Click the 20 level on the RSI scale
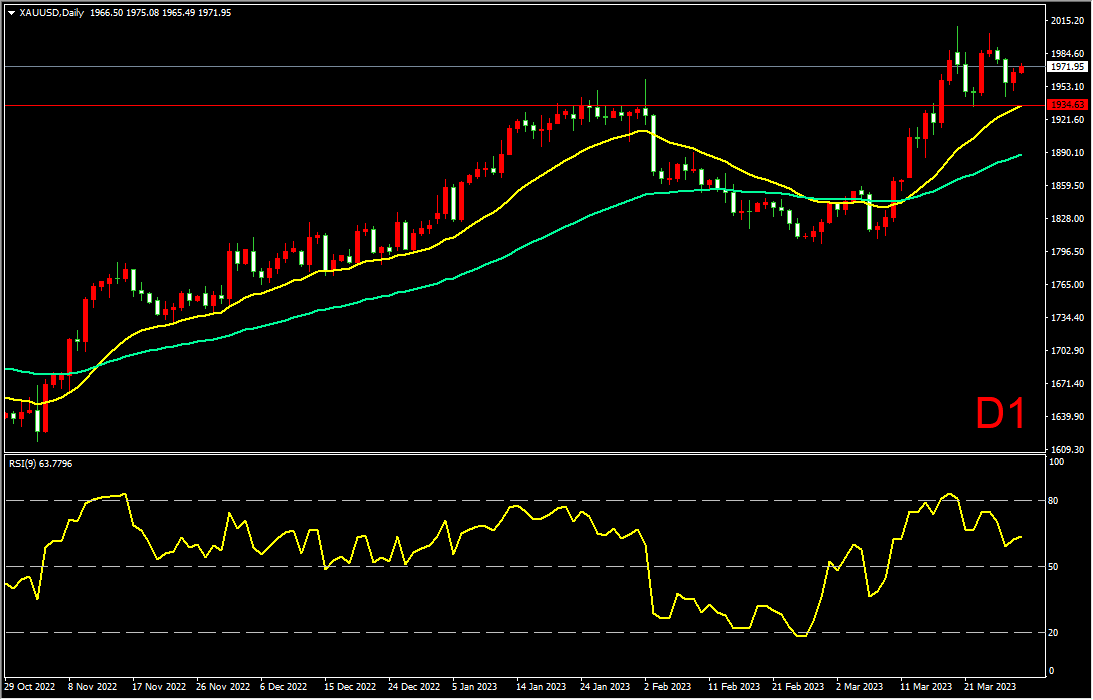The height and width of the screenshot is (700, 1093). coord(1053,633)
